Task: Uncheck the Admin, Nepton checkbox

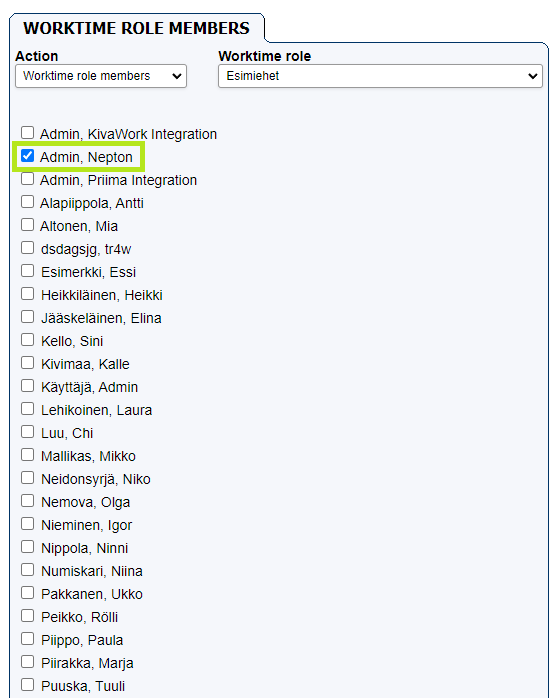Action: coord(28,156)
